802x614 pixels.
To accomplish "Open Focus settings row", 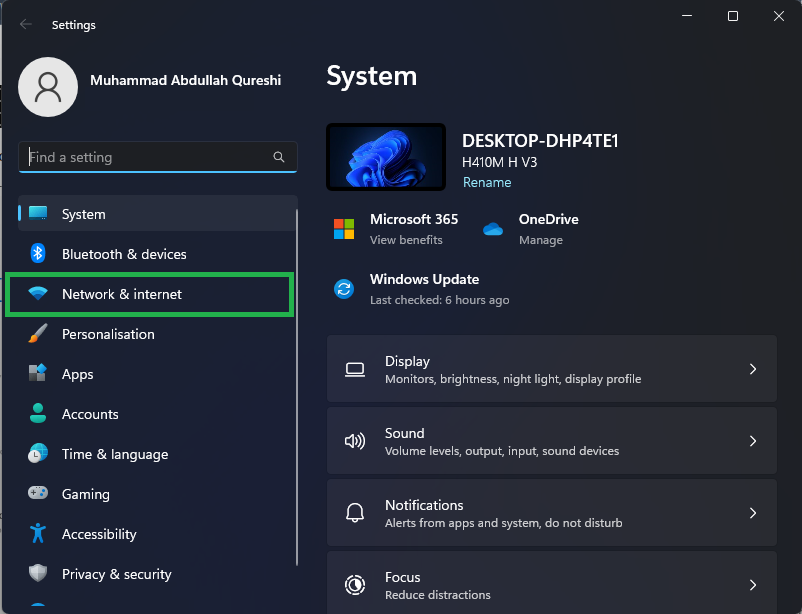I will tap(550, 585).
